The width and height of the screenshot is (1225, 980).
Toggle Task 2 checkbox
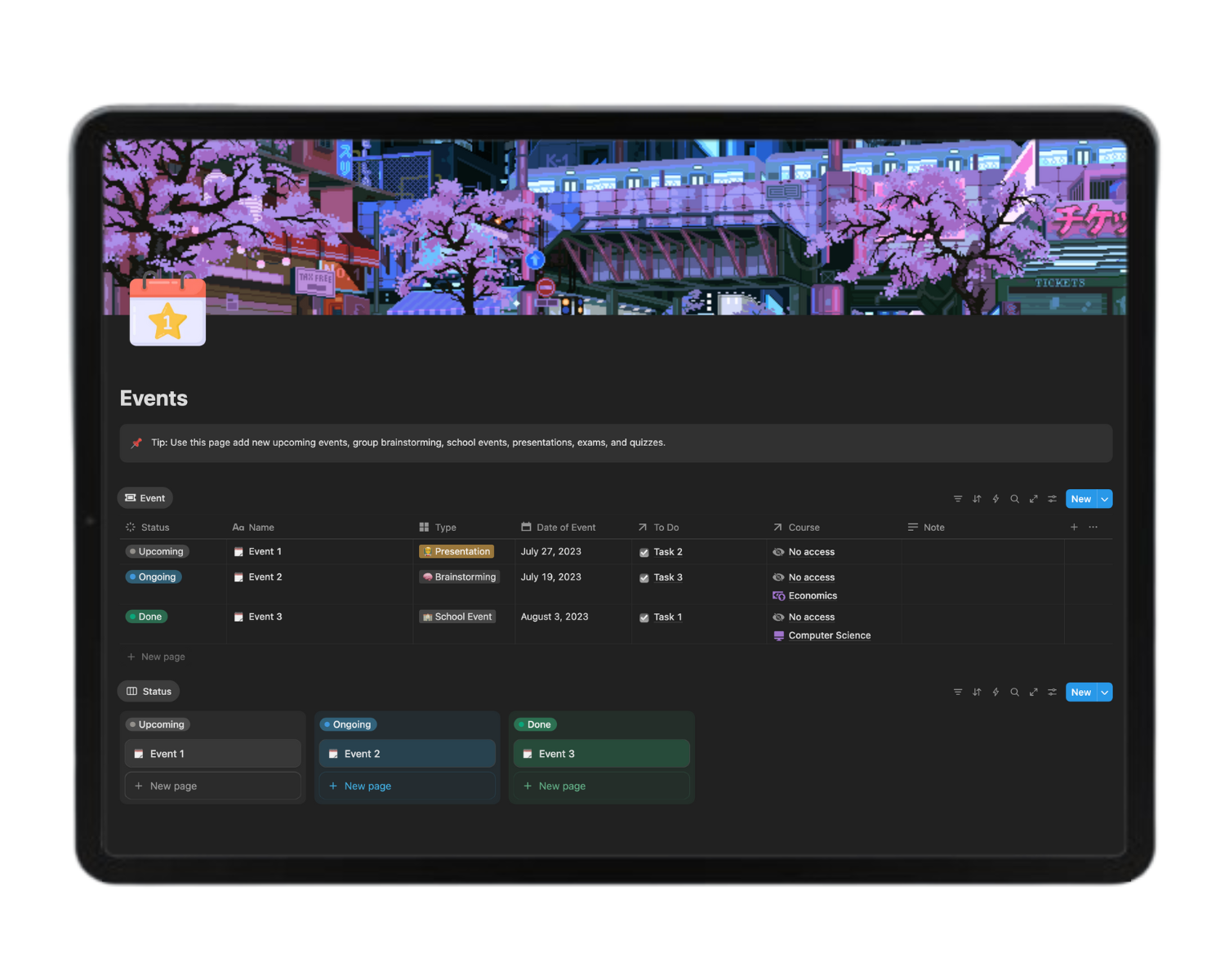[644, 553]
